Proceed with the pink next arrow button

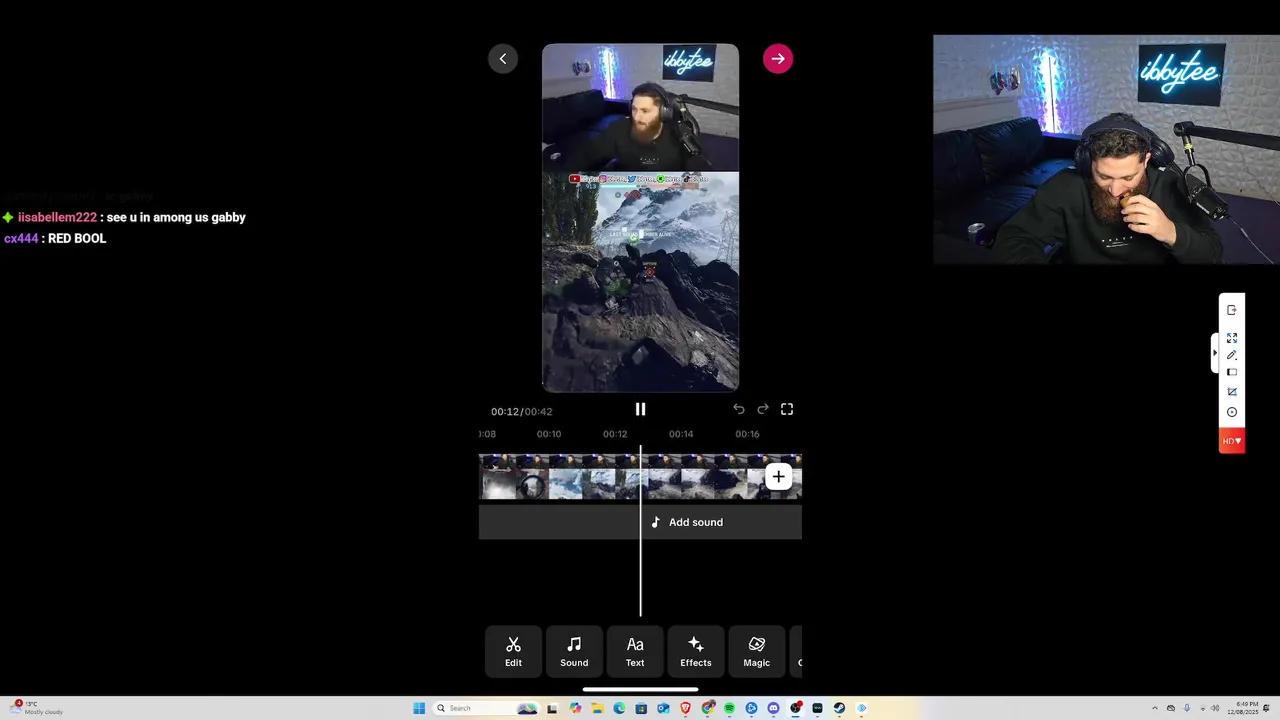pos(778,59)
